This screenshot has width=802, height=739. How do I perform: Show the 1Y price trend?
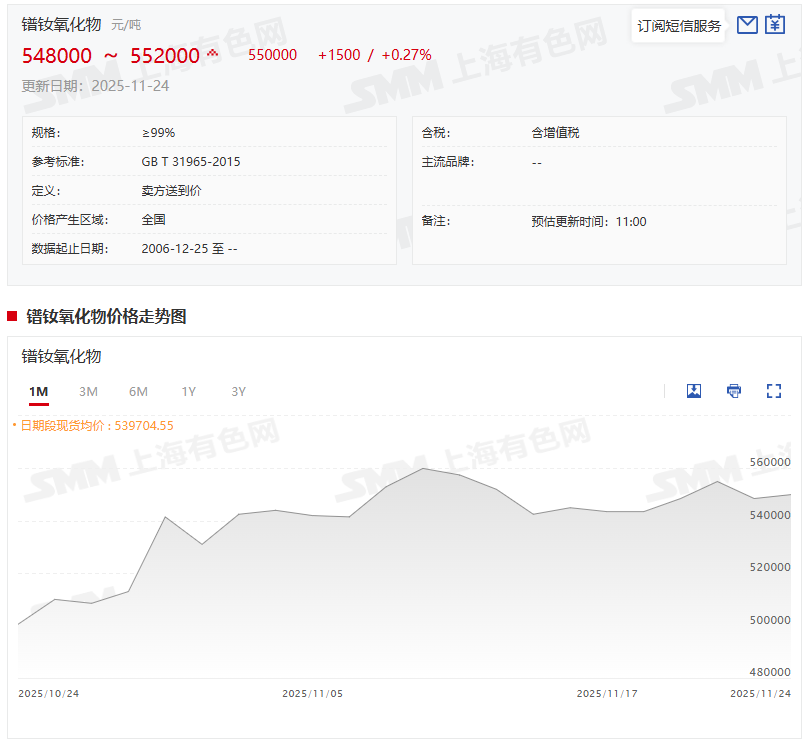(x=188, y=392)
